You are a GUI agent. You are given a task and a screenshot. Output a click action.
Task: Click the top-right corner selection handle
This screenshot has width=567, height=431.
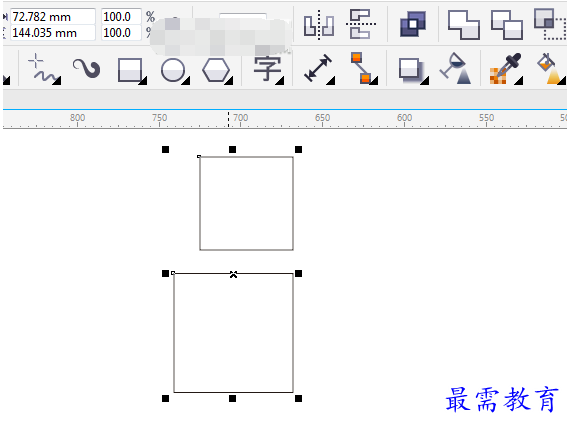(x=298, y=149)
